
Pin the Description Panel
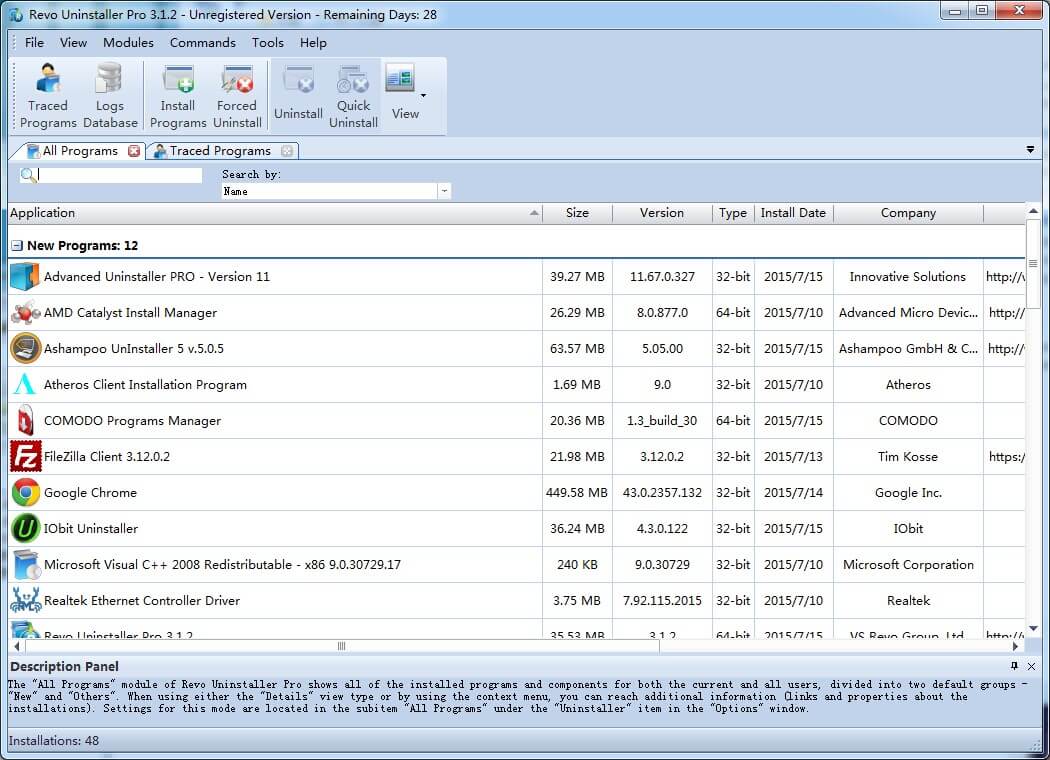(1014, 666)
